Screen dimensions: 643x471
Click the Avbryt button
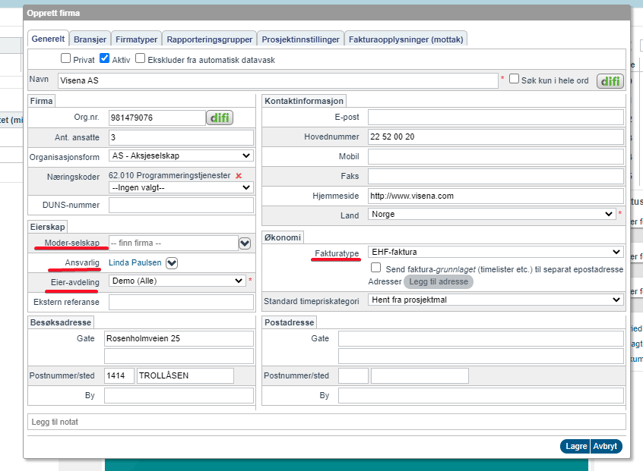(x=605, y=446)
